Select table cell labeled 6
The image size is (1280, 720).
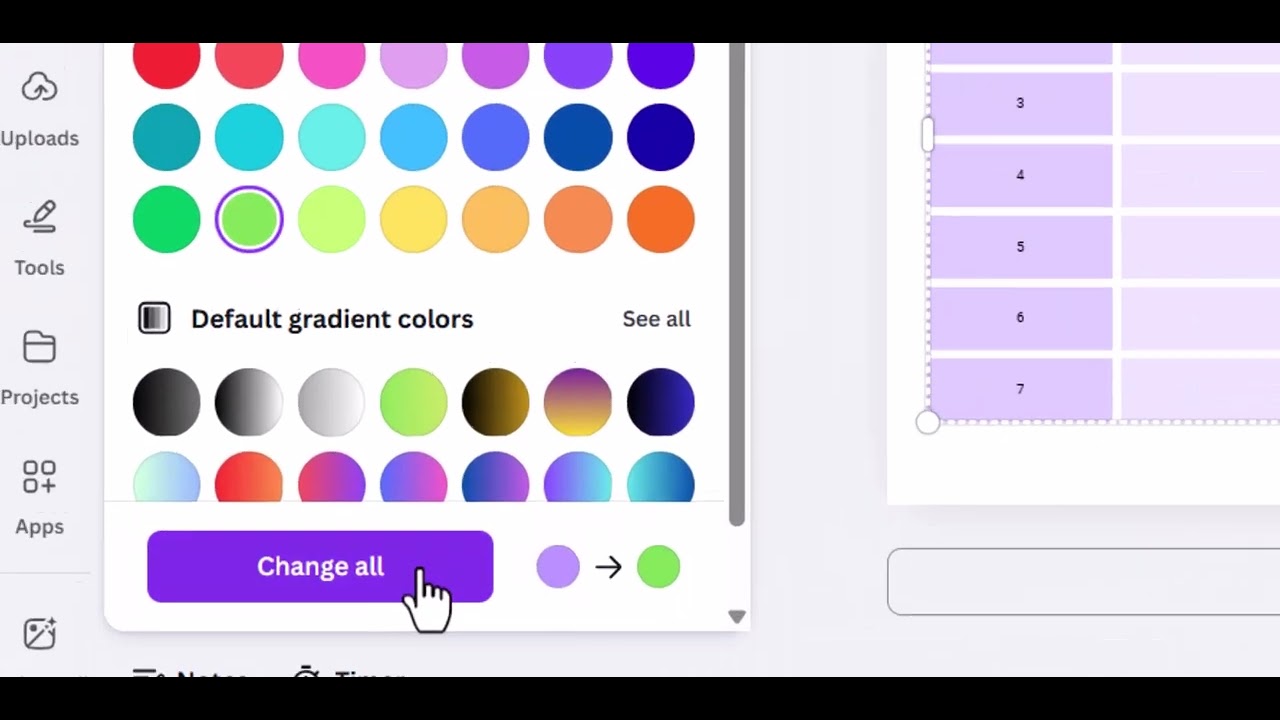tap(1021, 318)
